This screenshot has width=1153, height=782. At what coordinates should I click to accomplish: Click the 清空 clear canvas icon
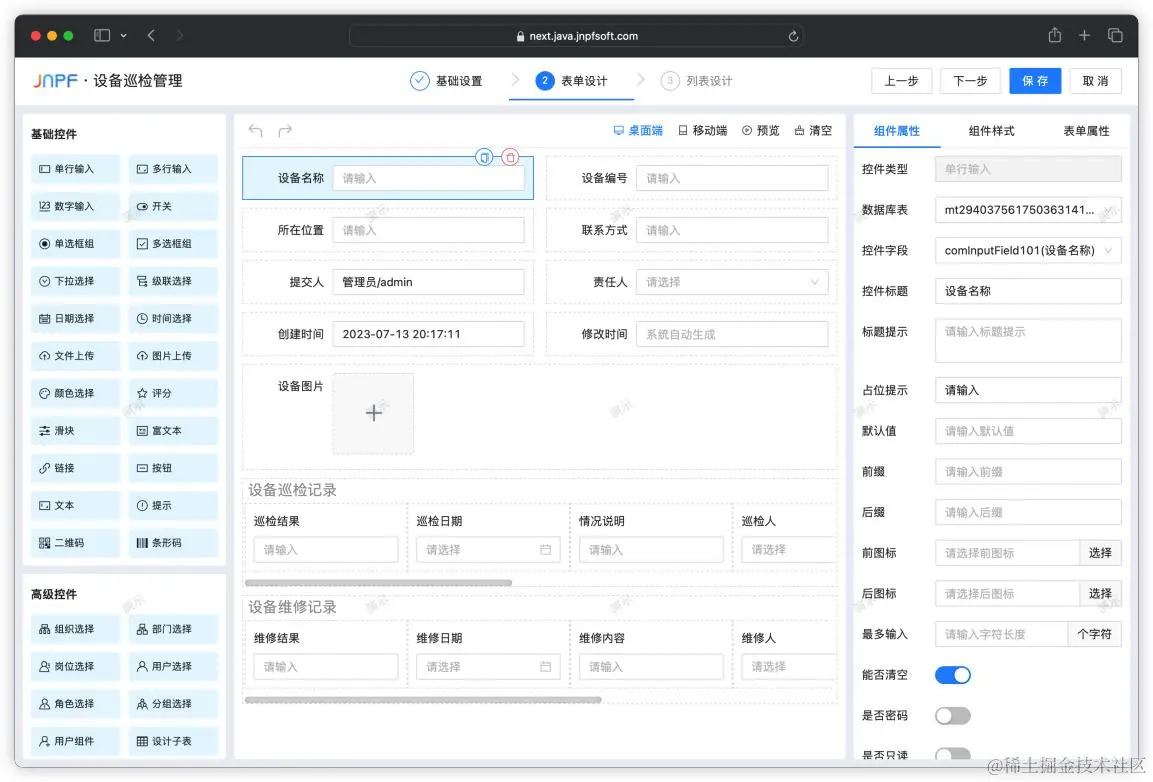pos(817,131)
